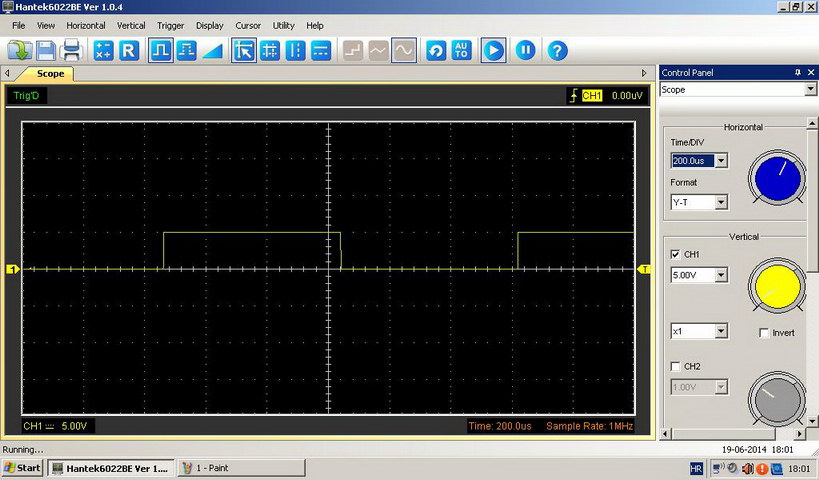819x480 pixels.
Task: Open the Trigger menu
Action: coord(170,25)
